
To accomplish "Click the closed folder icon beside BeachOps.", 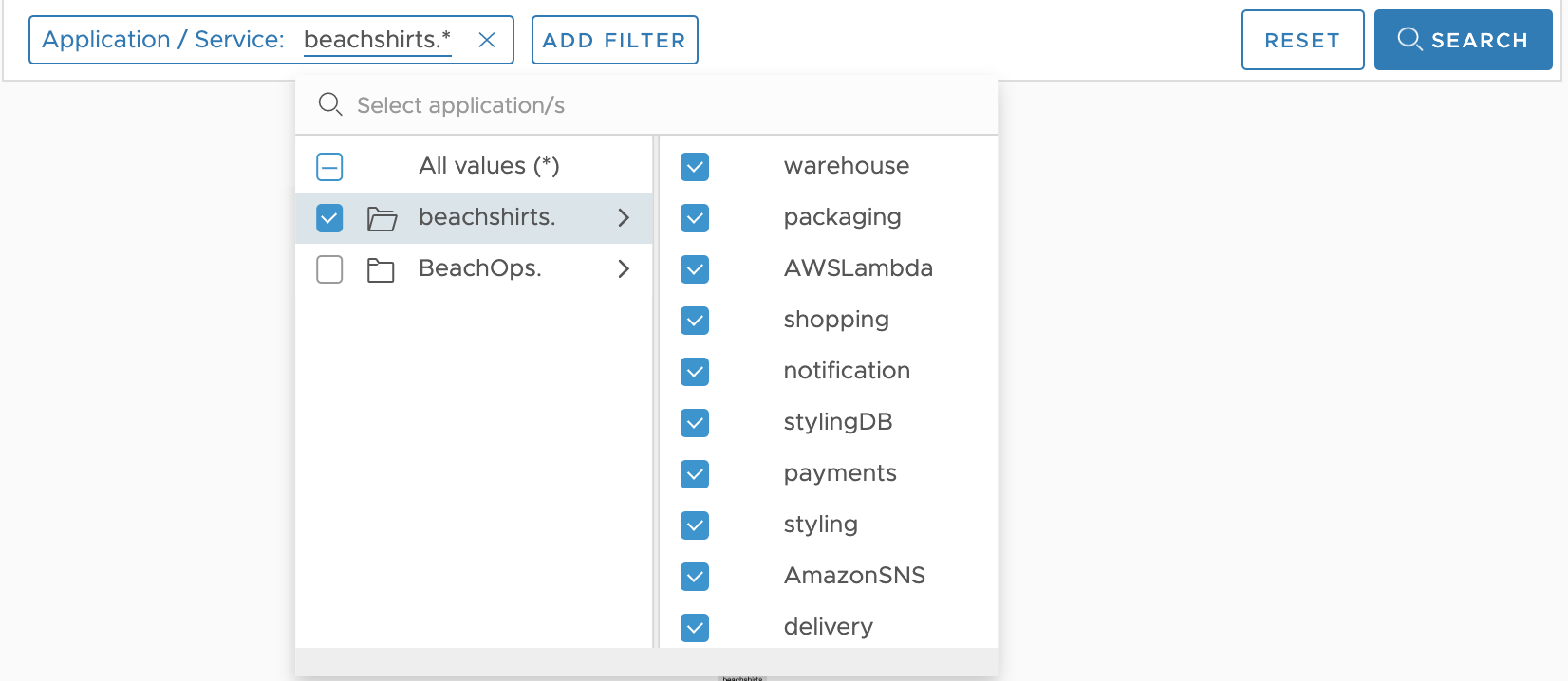I will pyautogui.click(x=381, y=270).
